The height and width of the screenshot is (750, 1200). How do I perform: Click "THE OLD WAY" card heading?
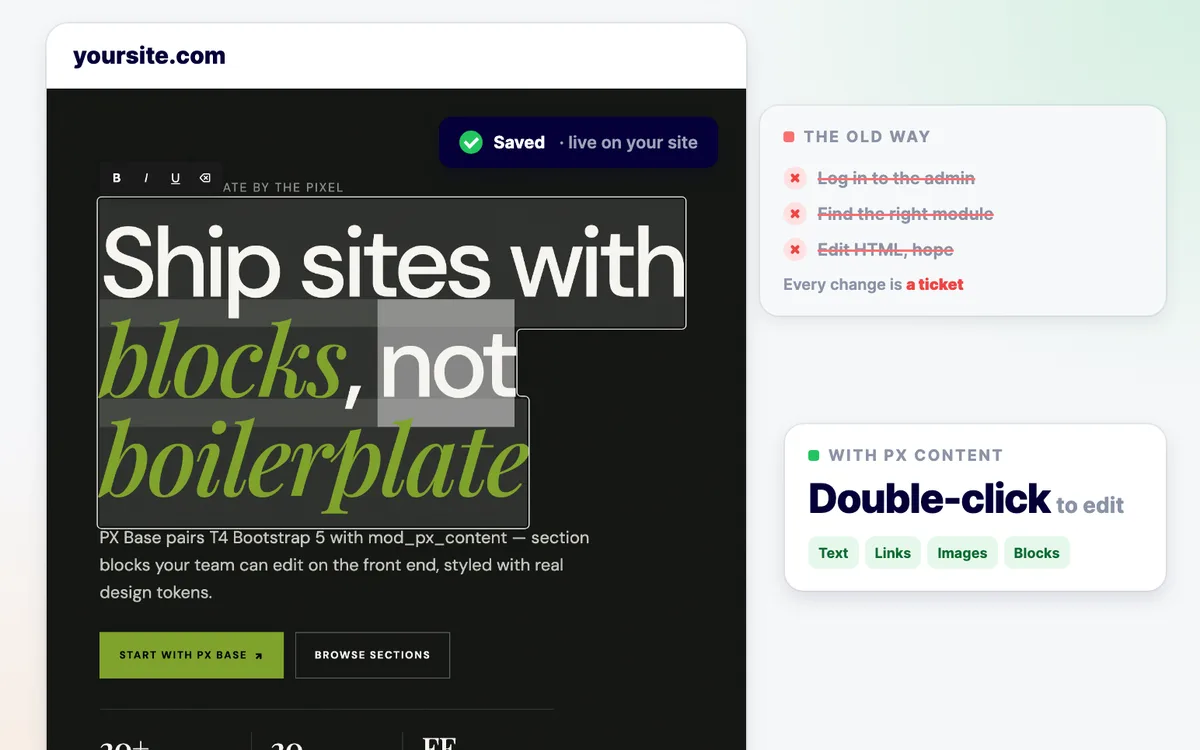[867, 137]
